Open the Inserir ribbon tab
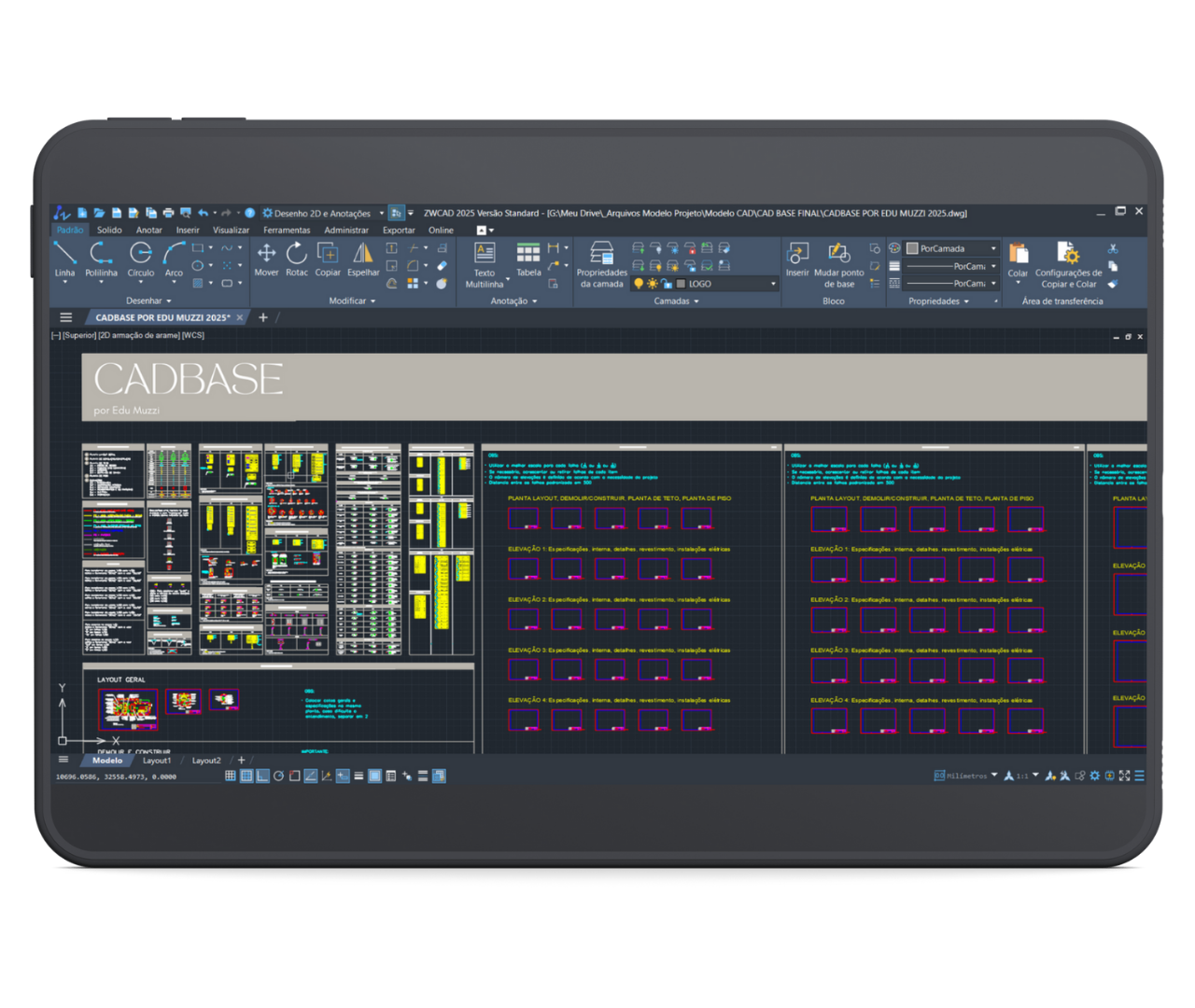 pos(188,230)
